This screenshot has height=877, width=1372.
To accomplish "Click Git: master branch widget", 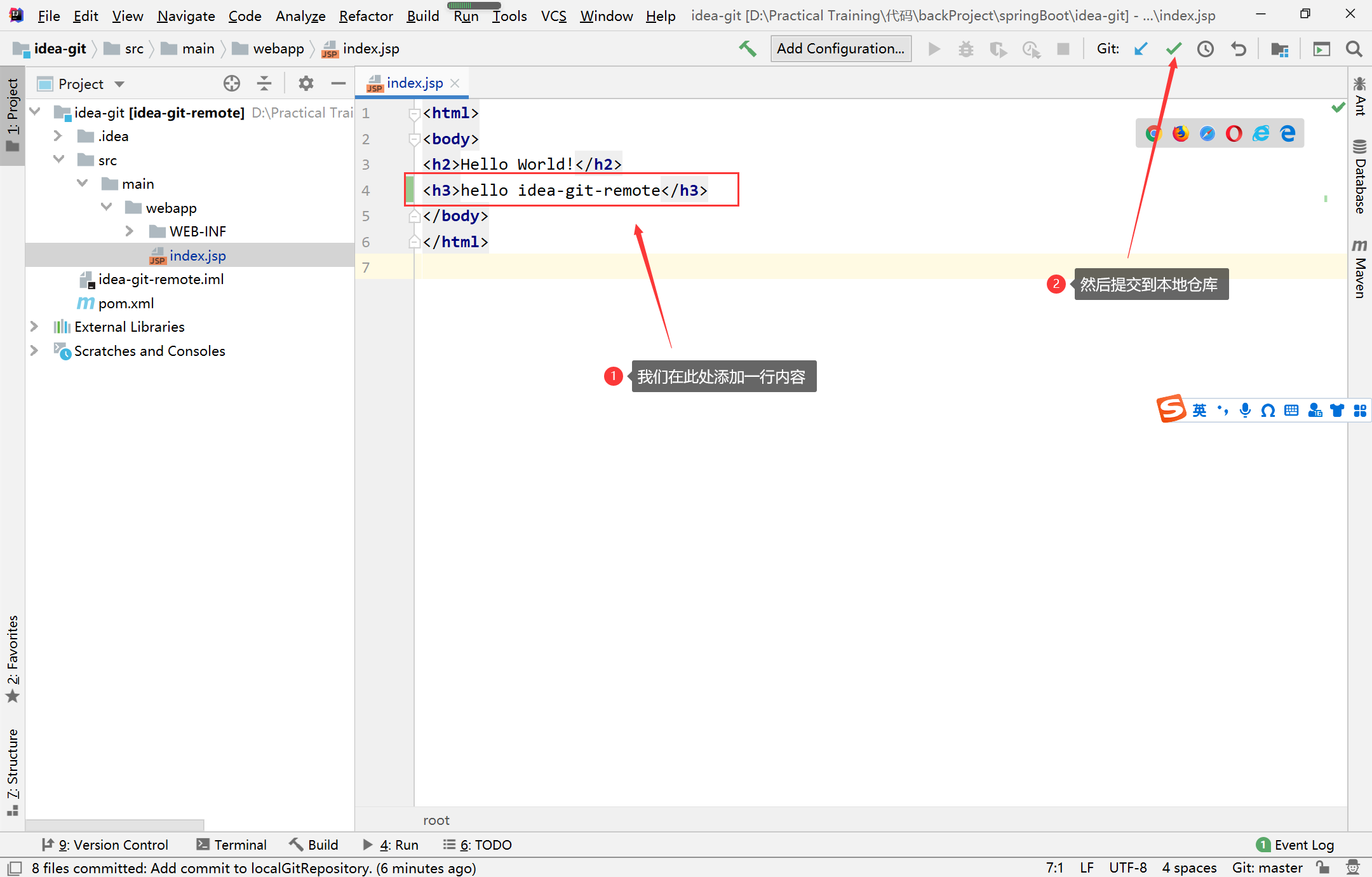I will pyautogui.click(x=1267, y=868).
